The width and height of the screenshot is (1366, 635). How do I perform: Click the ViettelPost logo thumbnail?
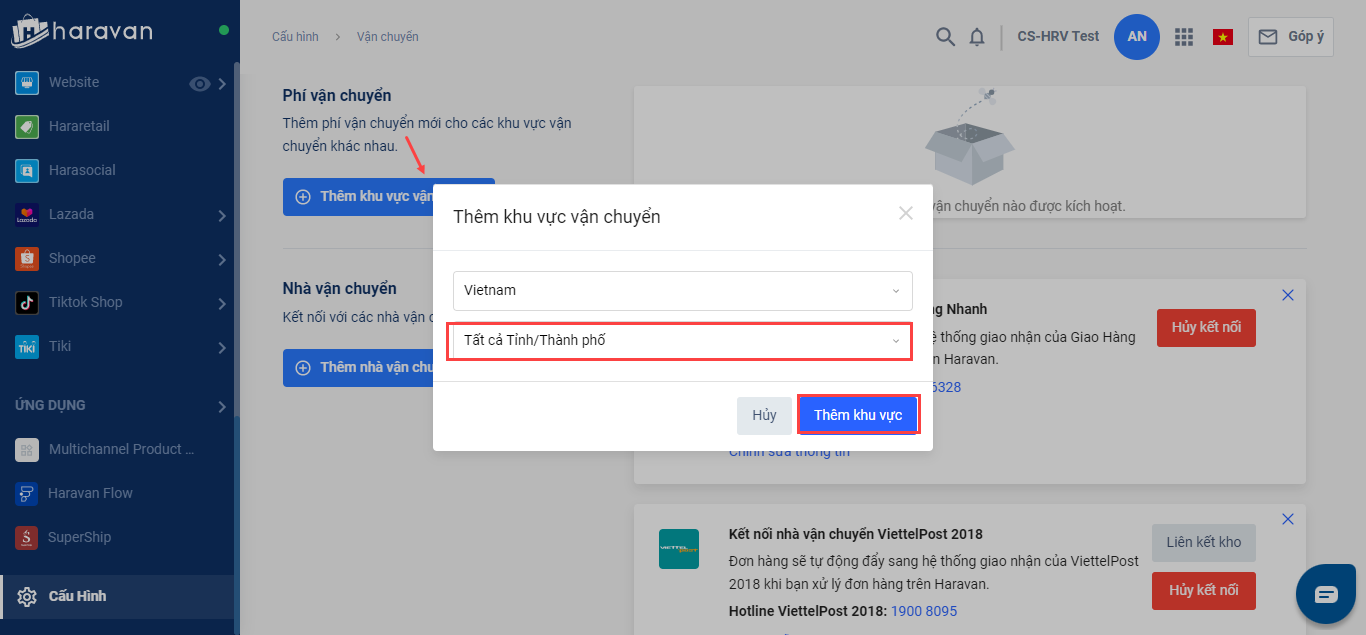[679, 549]
